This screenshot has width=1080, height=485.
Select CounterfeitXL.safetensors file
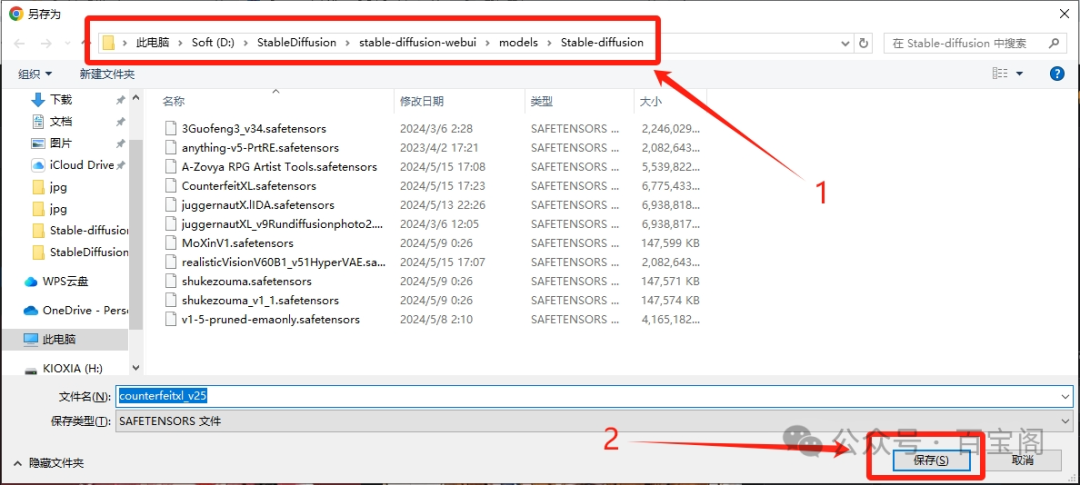[249, 186]
